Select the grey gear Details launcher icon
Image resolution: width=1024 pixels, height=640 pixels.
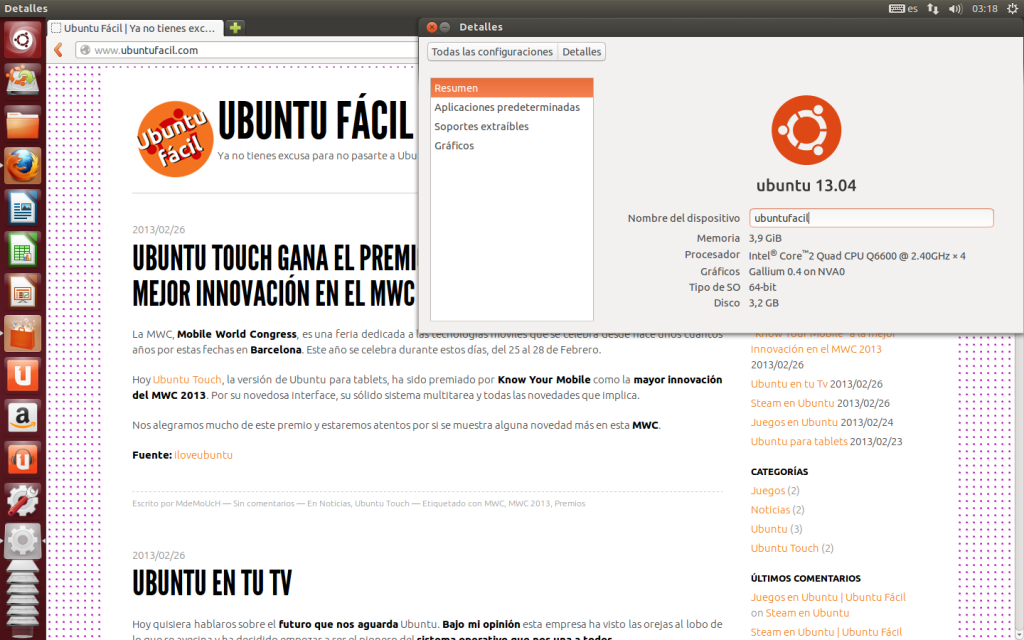tap(23, 541)
